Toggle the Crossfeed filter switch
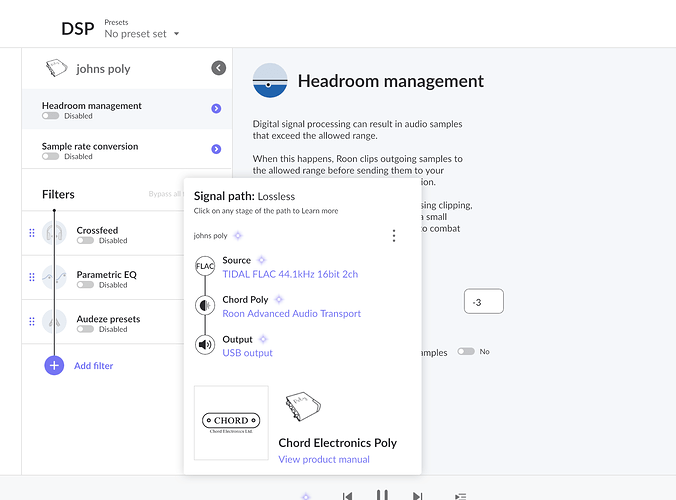The image size is (676, 500). click(x=85, y=241)
